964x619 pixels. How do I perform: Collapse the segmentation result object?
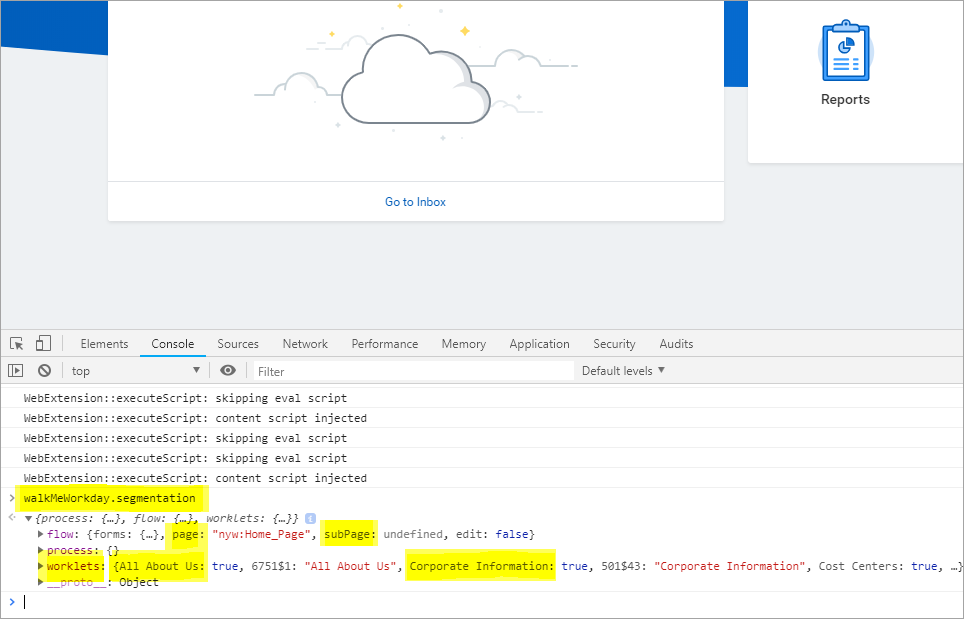[29, 518]
